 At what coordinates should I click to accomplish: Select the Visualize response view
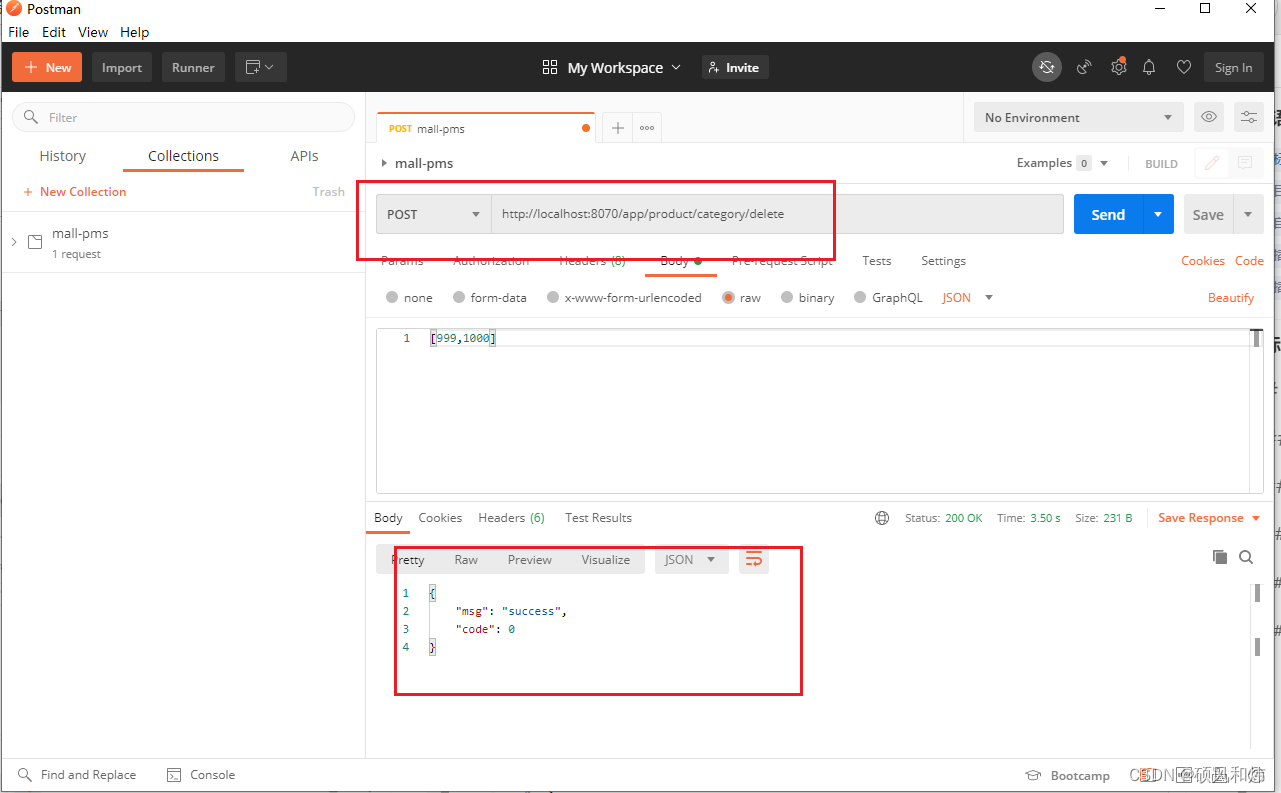click(606, 559)
